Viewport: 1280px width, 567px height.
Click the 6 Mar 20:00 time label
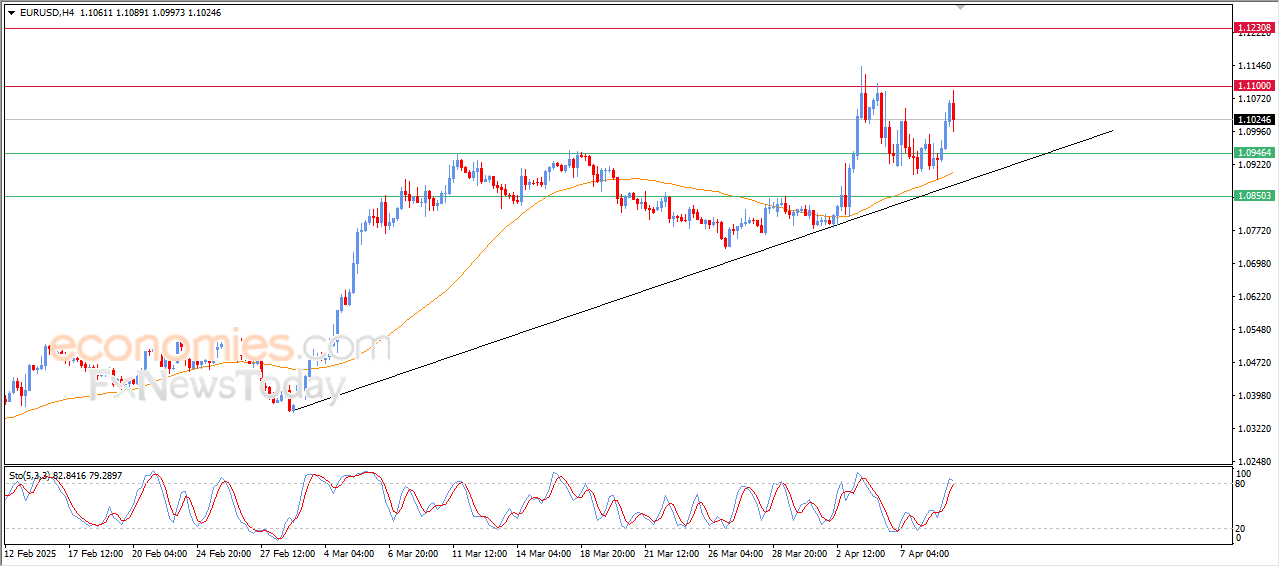pyautogui.click(x=414, y=553)
